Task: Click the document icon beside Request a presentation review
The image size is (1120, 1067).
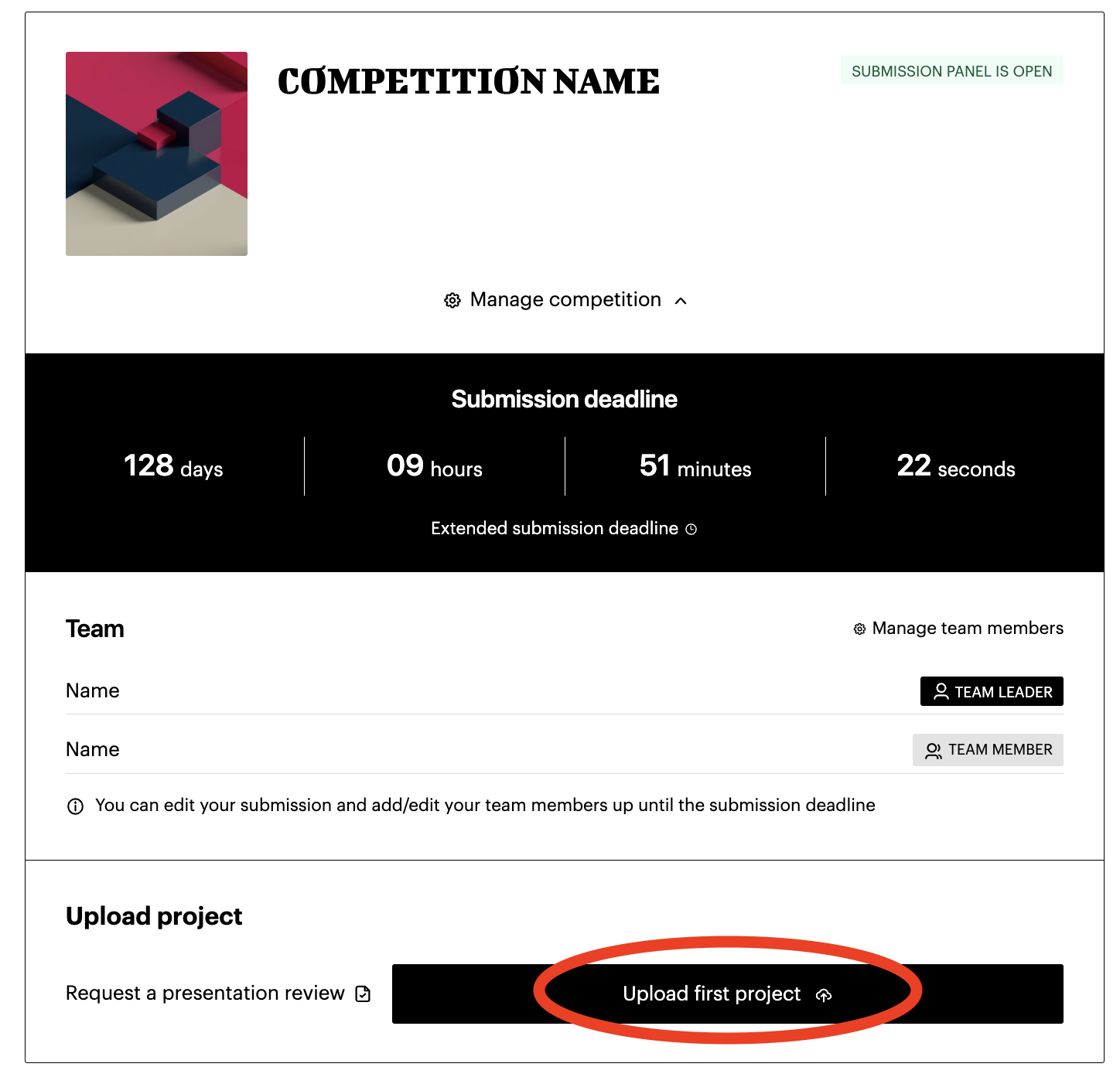Action: point(363,994)
